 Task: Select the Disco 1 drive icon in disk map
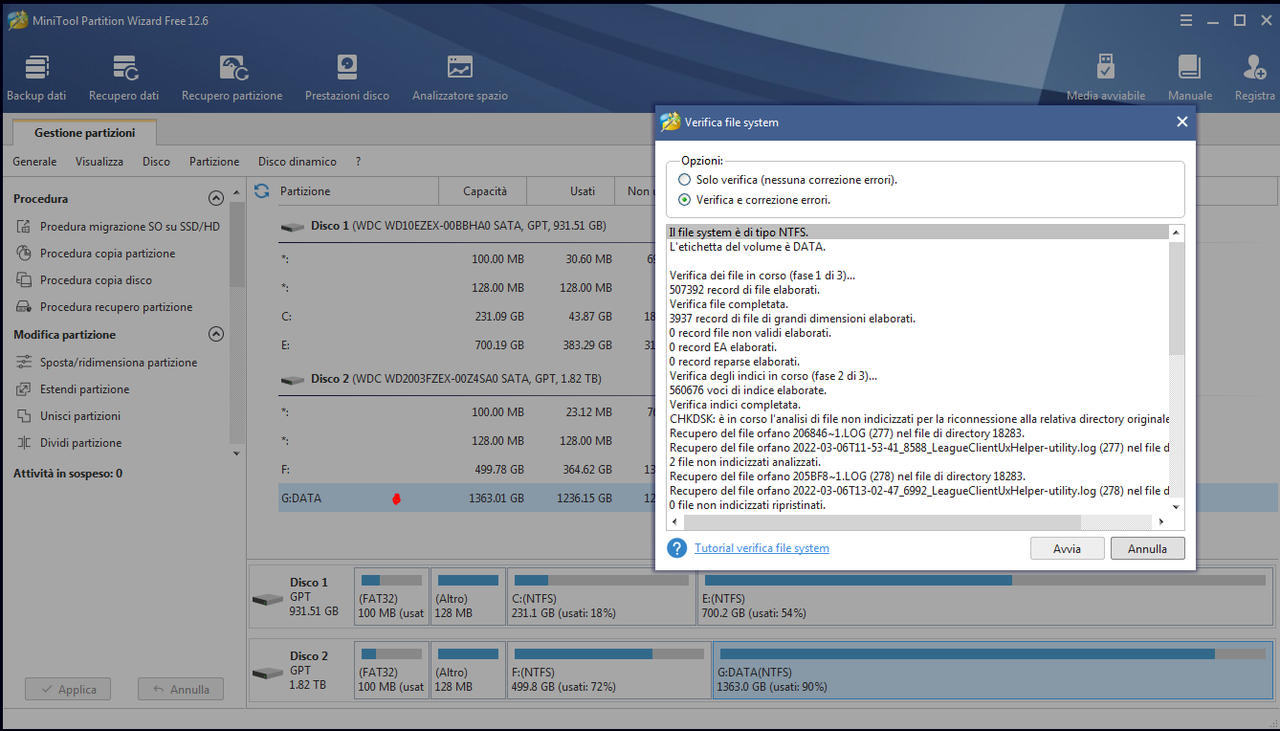click(x=267, y=599)
